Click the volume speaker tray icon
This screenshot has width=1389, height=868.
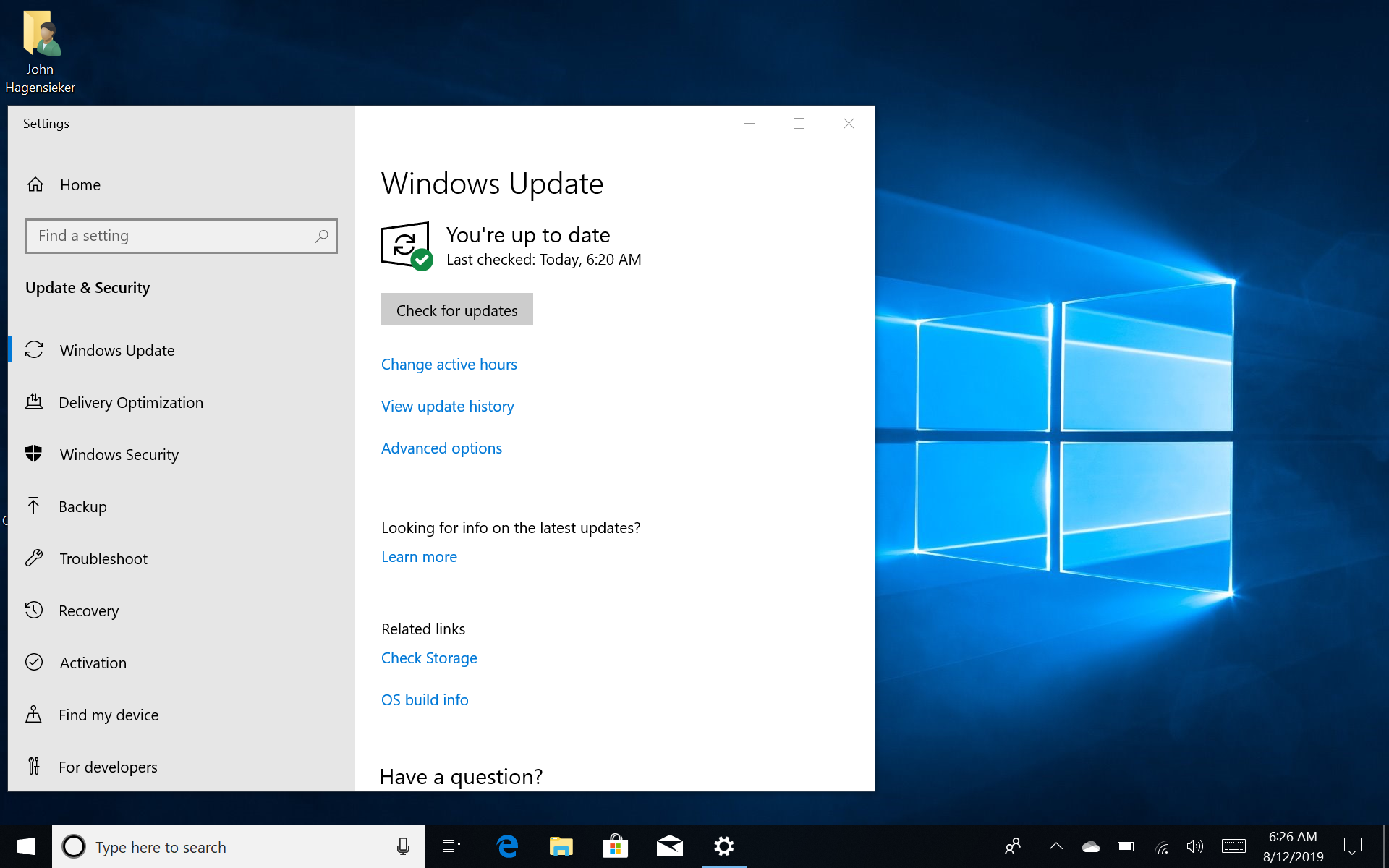point(1195,846)
